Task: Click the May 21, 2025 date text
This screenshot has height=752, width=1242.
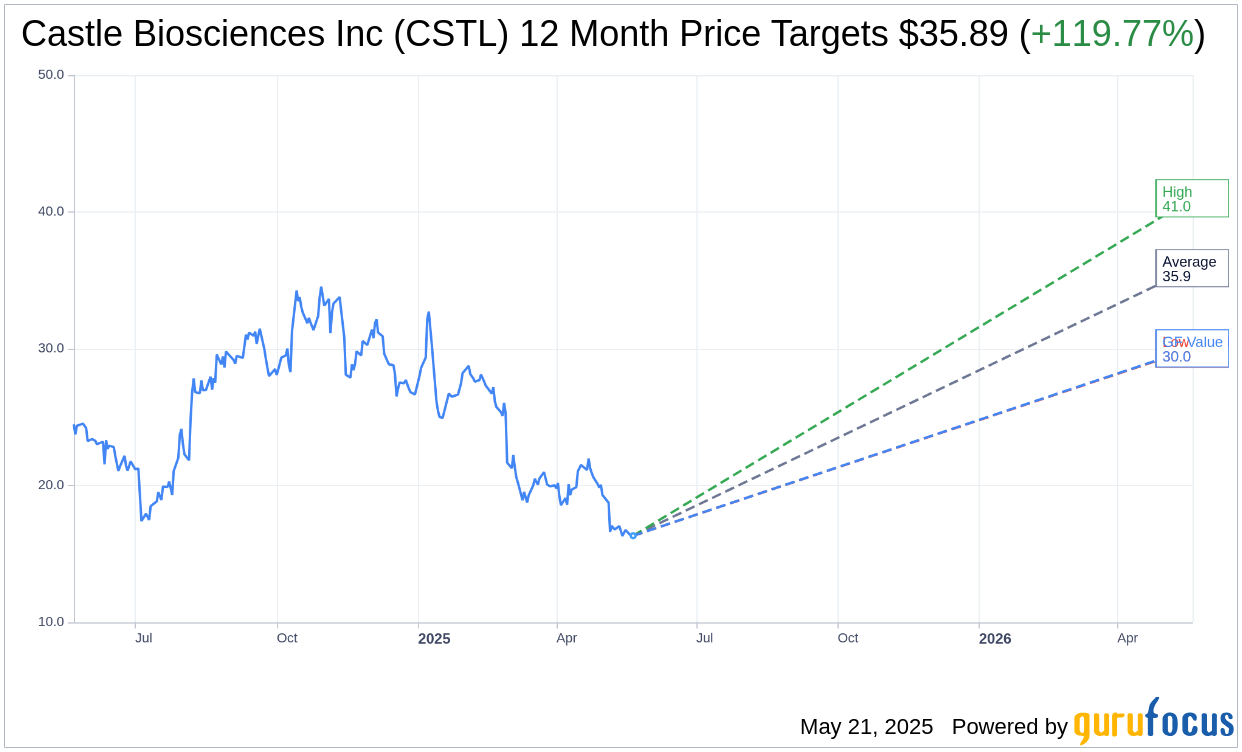Action: (x=866, y=727)
